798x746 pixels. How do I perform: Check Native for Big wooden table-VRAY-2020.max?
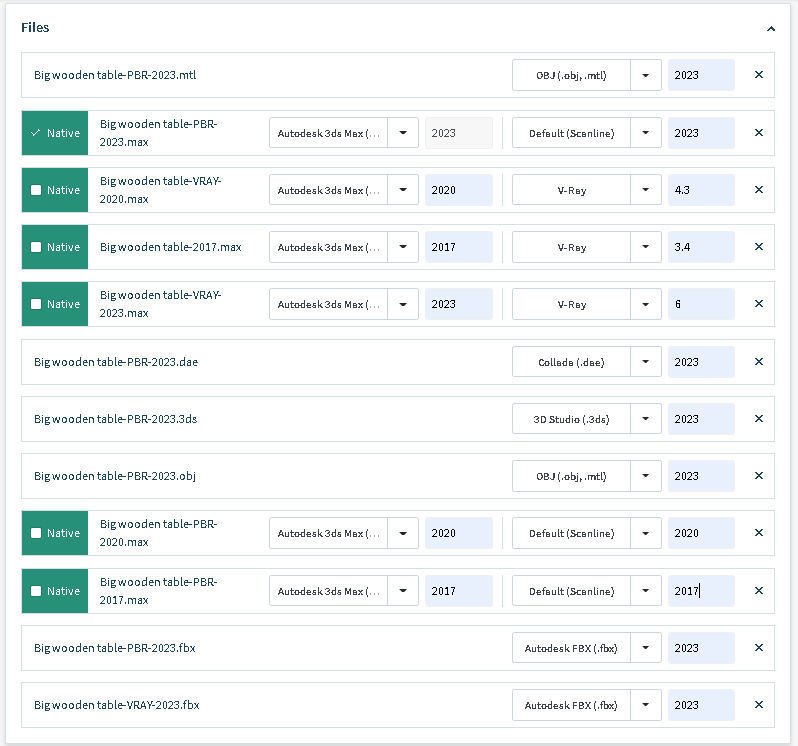tap(36, 190)
